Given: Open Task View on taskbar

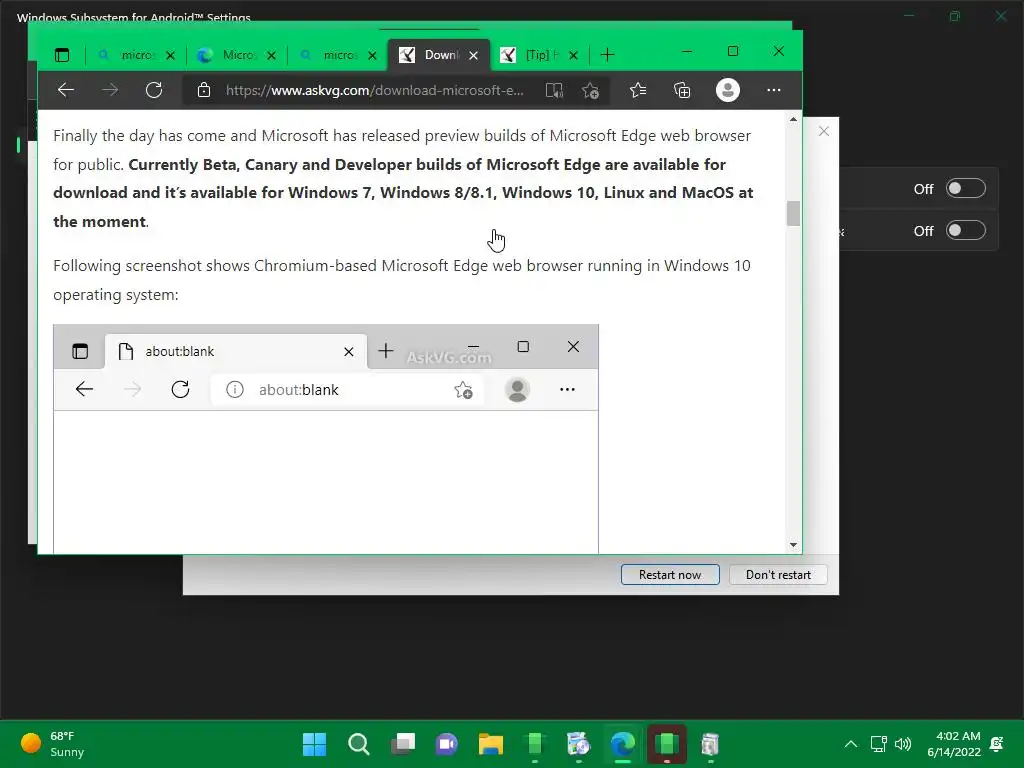Looking at the screenshot, I should (403, 744).
